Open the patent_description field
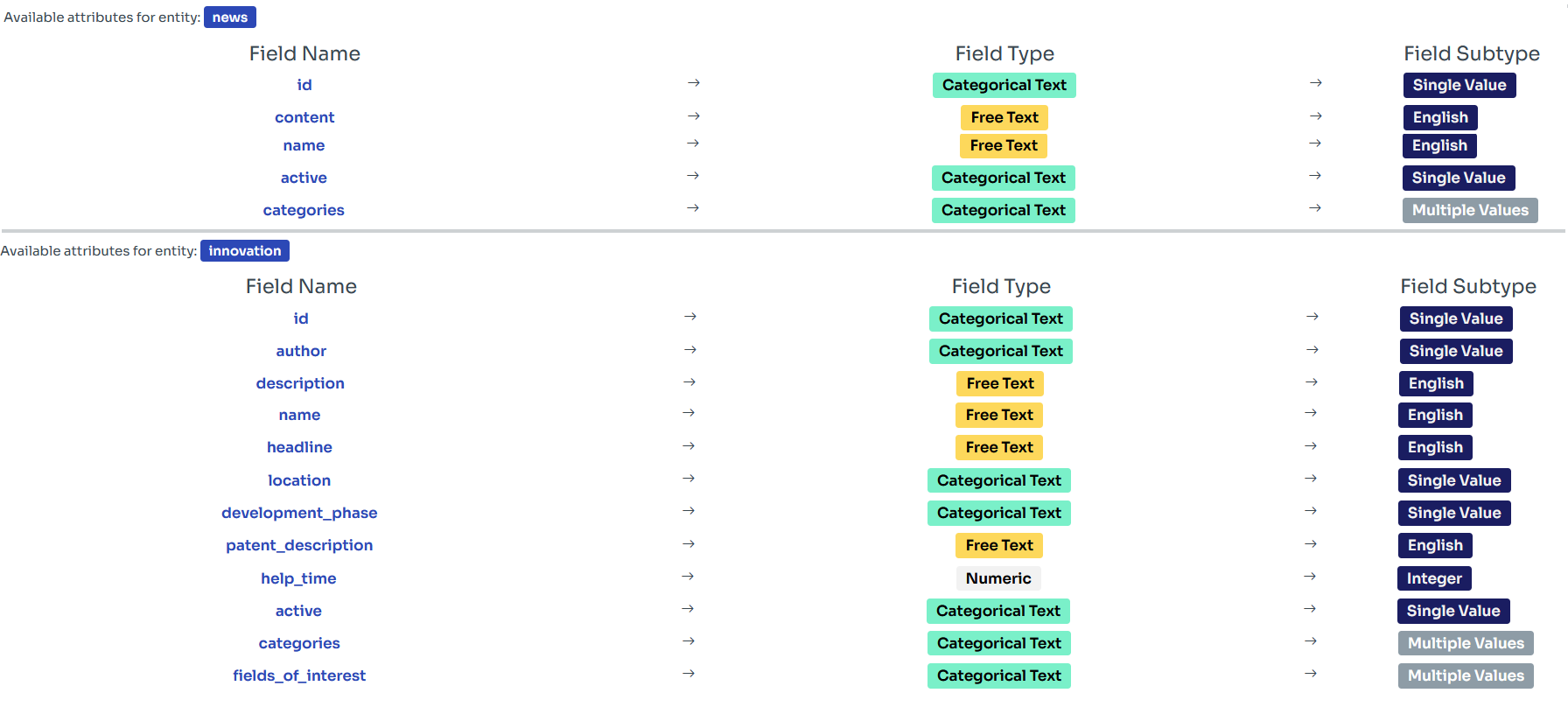This screenshot has width=1568, height=707. coord(299,545)
